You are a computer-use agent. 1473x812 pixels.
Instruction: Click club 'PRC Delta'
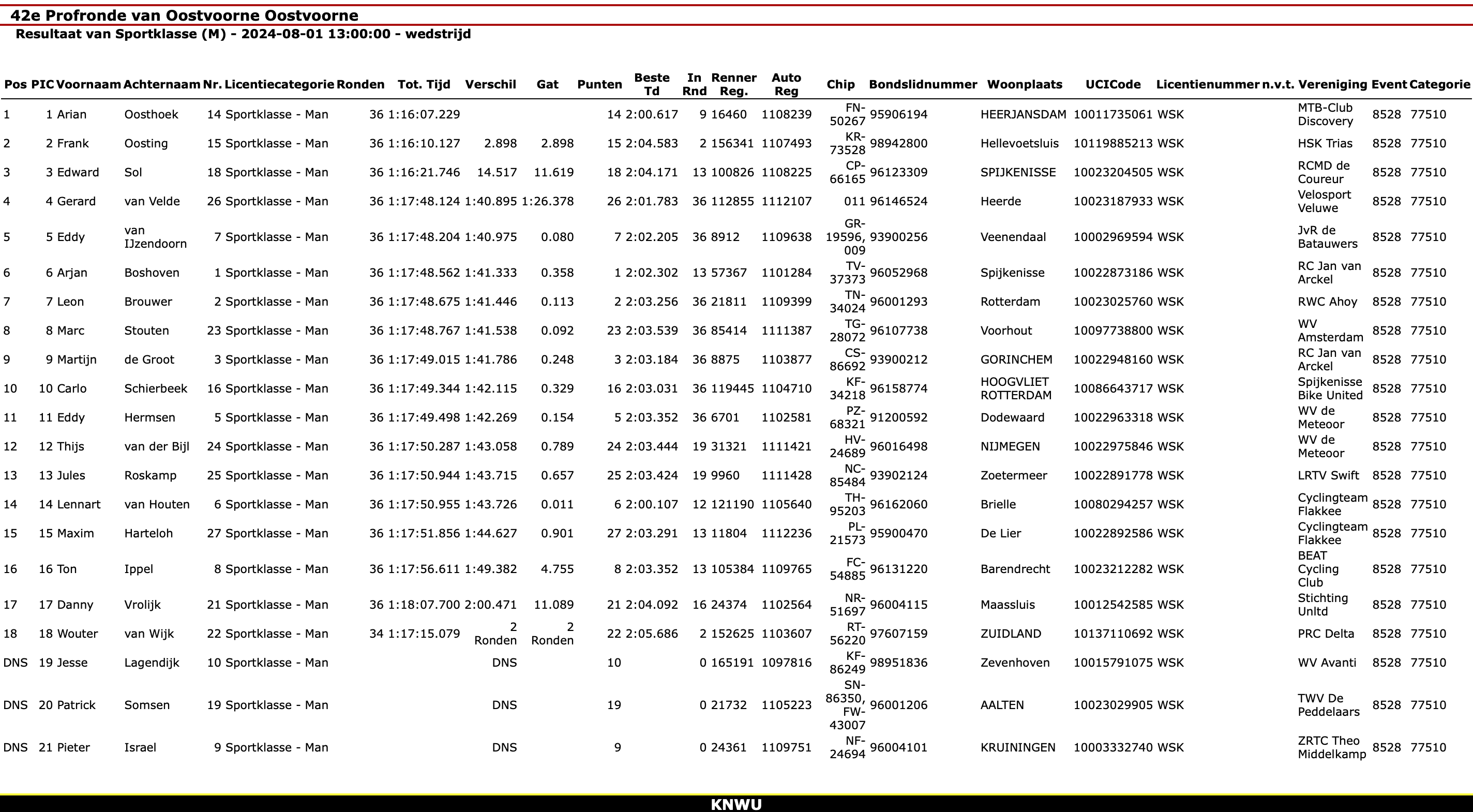(1326, 634)
